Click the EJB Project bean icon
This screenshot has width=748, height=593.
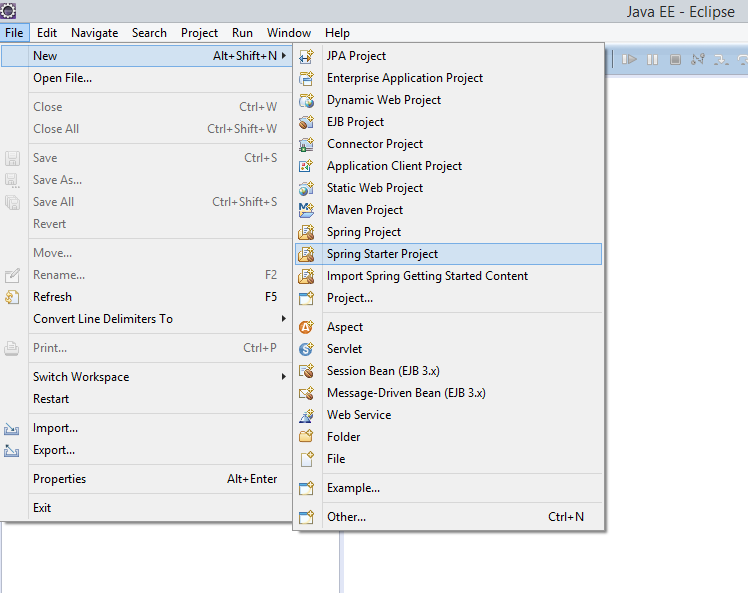(x=306, y=122)
